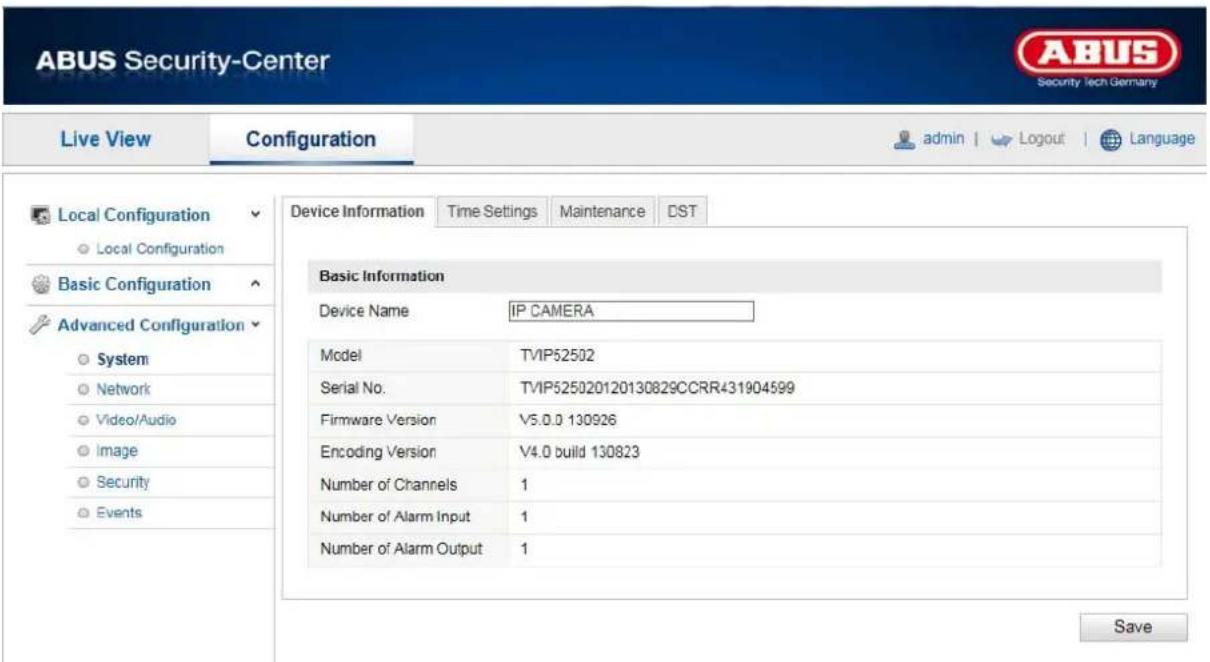This screenshot has width=1210, height=662.
Task: Click the Basic Configuration heading
Action: pyautogui.click(x=134, y=284)
